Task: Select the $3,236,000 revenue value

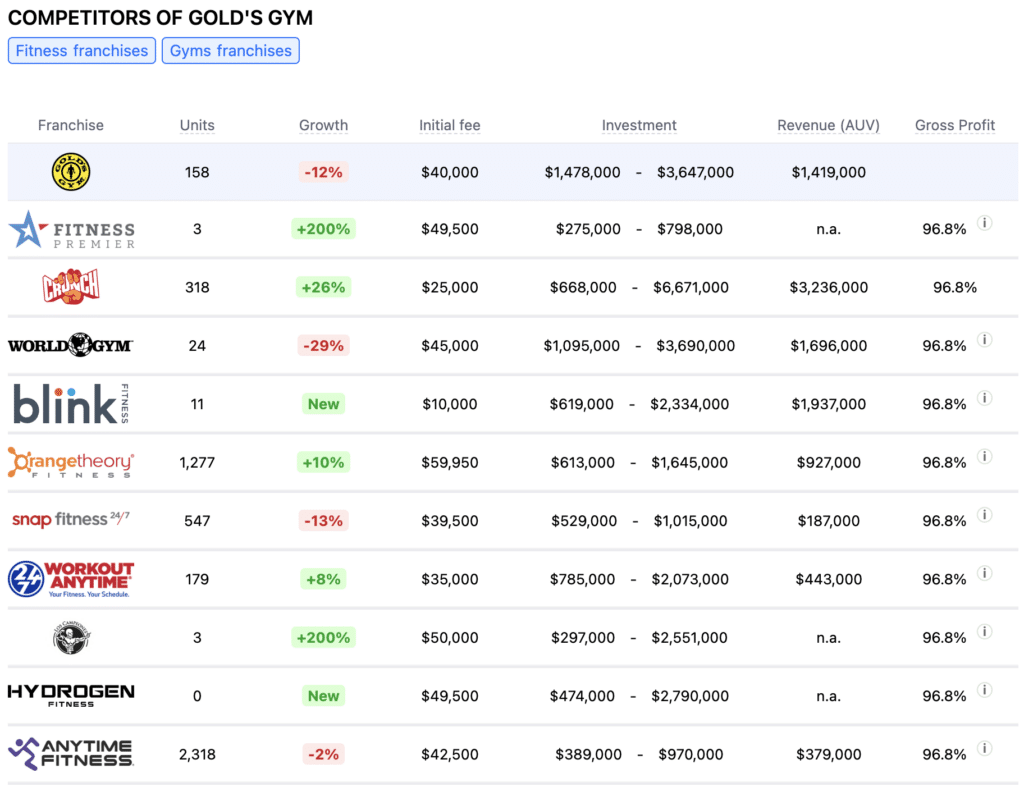Action: (828, 287)
